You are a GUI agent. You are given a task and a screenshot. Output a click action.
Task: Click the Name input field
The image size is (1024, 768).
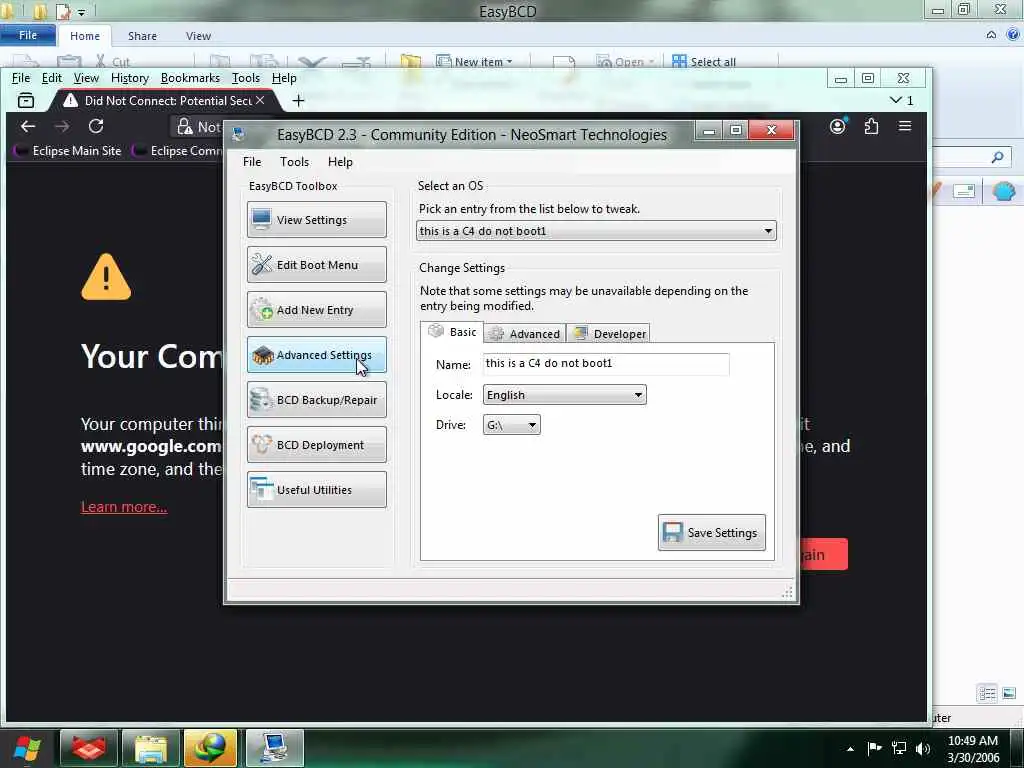[606, 364]
